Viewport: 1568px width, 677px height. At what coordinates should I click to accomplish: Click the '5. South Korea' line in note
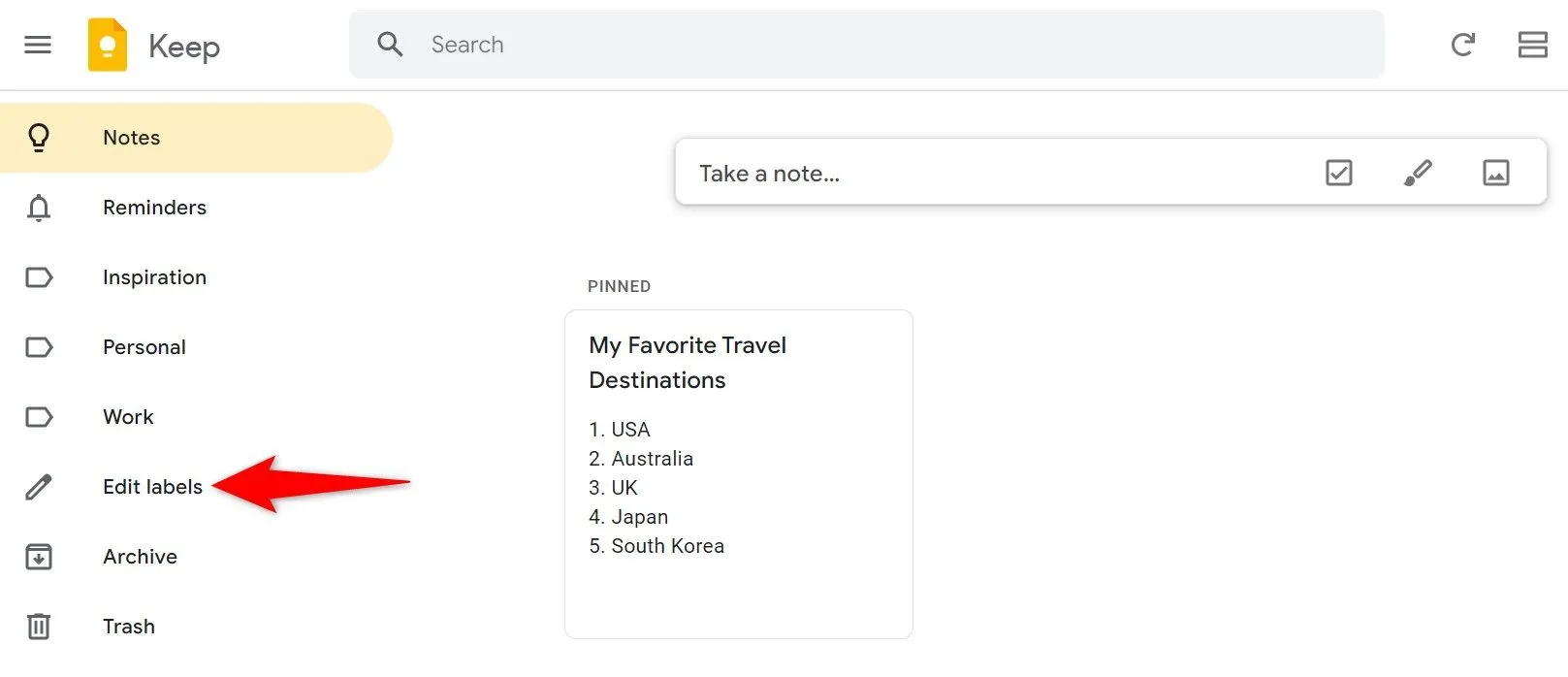pyautogui.click(x=656, y=546)
